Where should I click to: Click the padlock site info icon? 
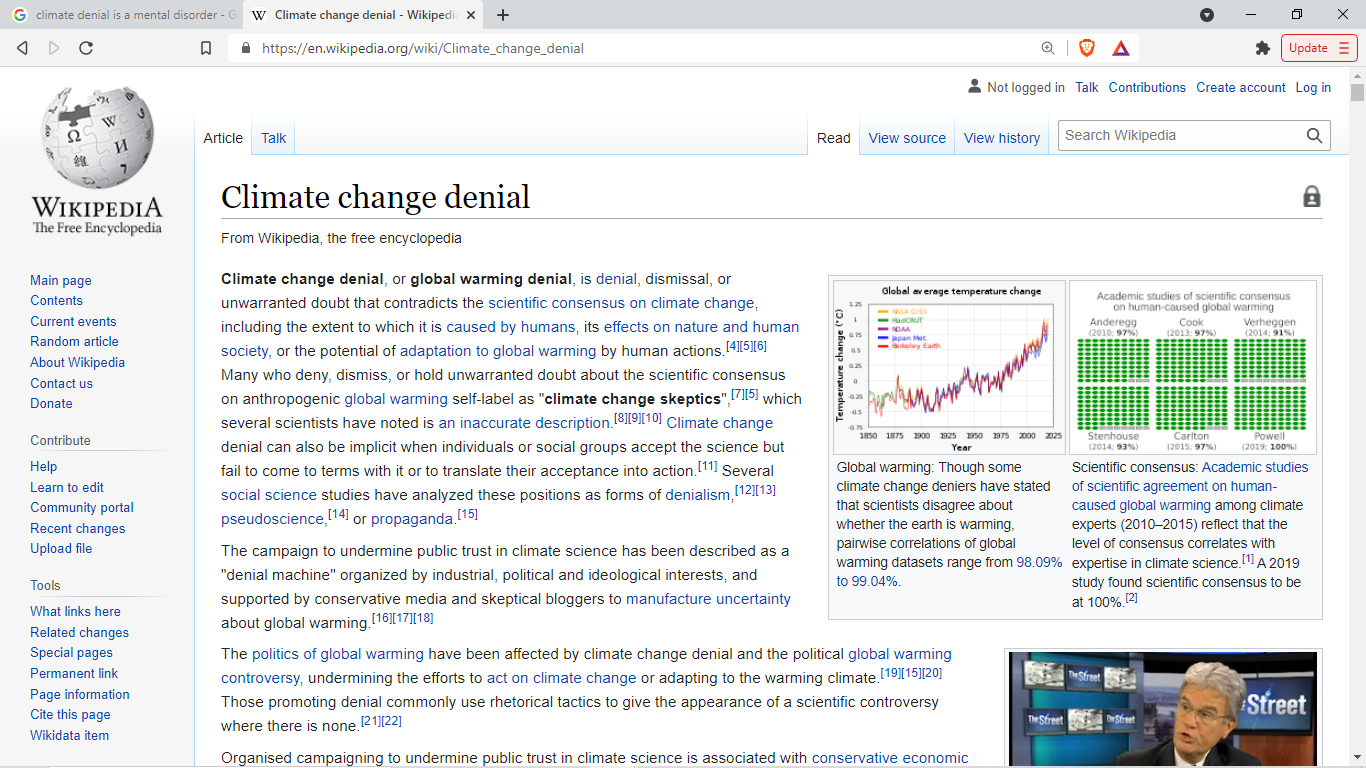[x=245, y=48]
